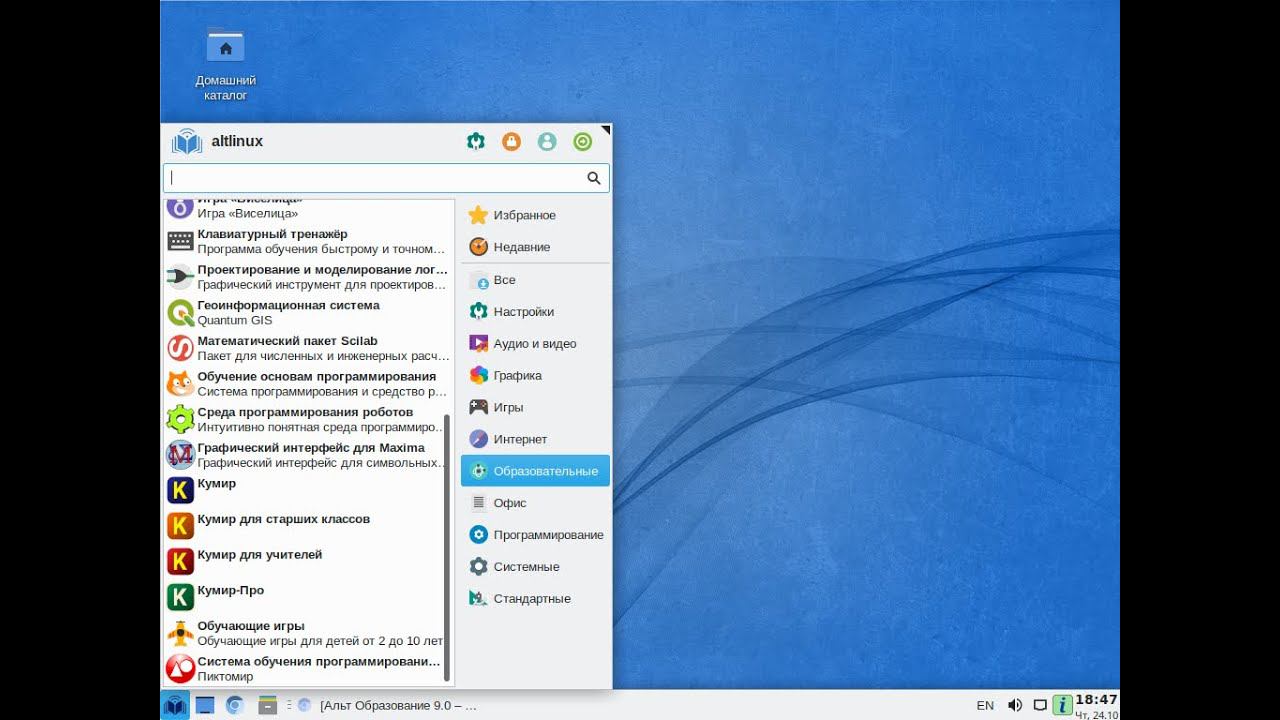The height and width of the screenshot is (720, 1280).
Task: Select the Избранное favorites category
Action: [x=535, y=215]
